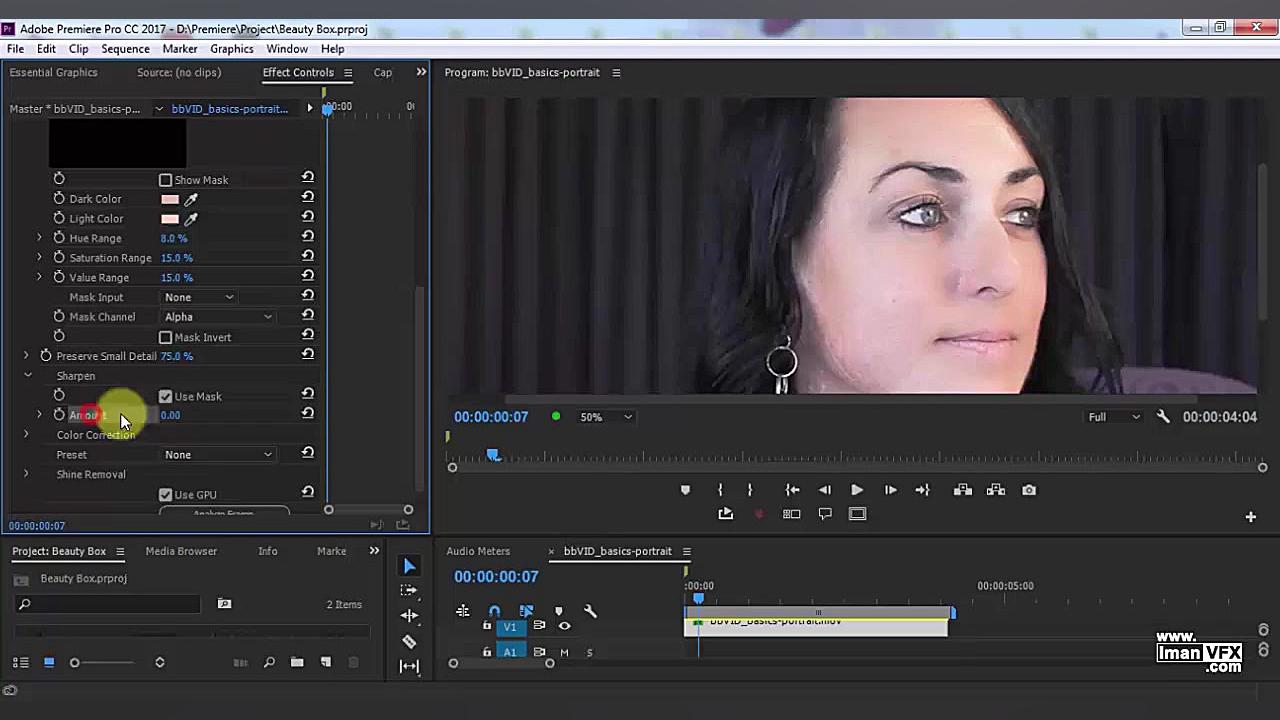Viewport: 1280px width, 720px height.
Task: Click the Dark Color eyedropper icon
Action: [191, 199]
